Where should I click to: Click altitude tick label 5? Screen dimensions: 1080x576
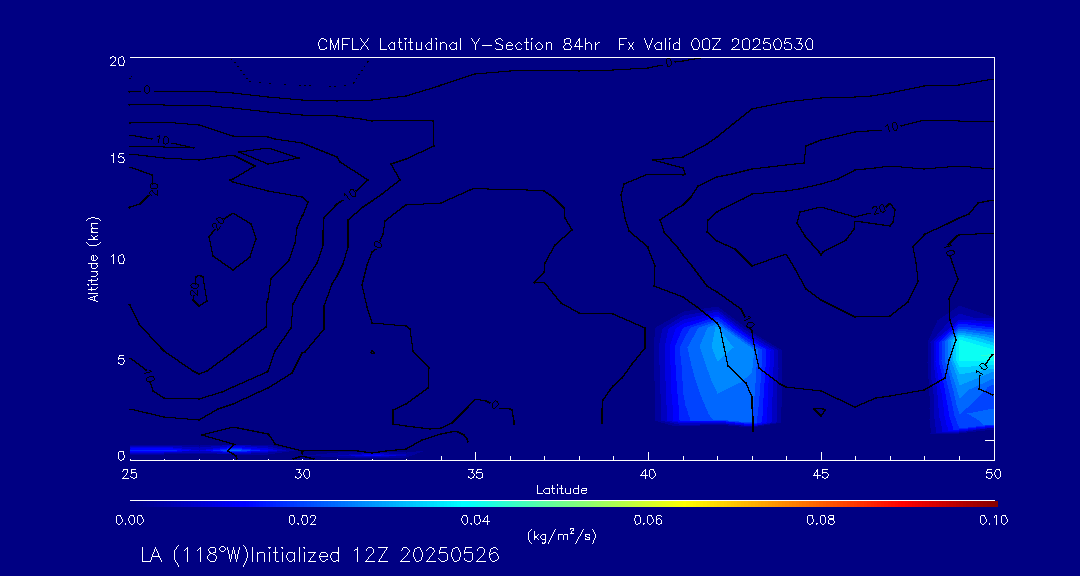121,360
